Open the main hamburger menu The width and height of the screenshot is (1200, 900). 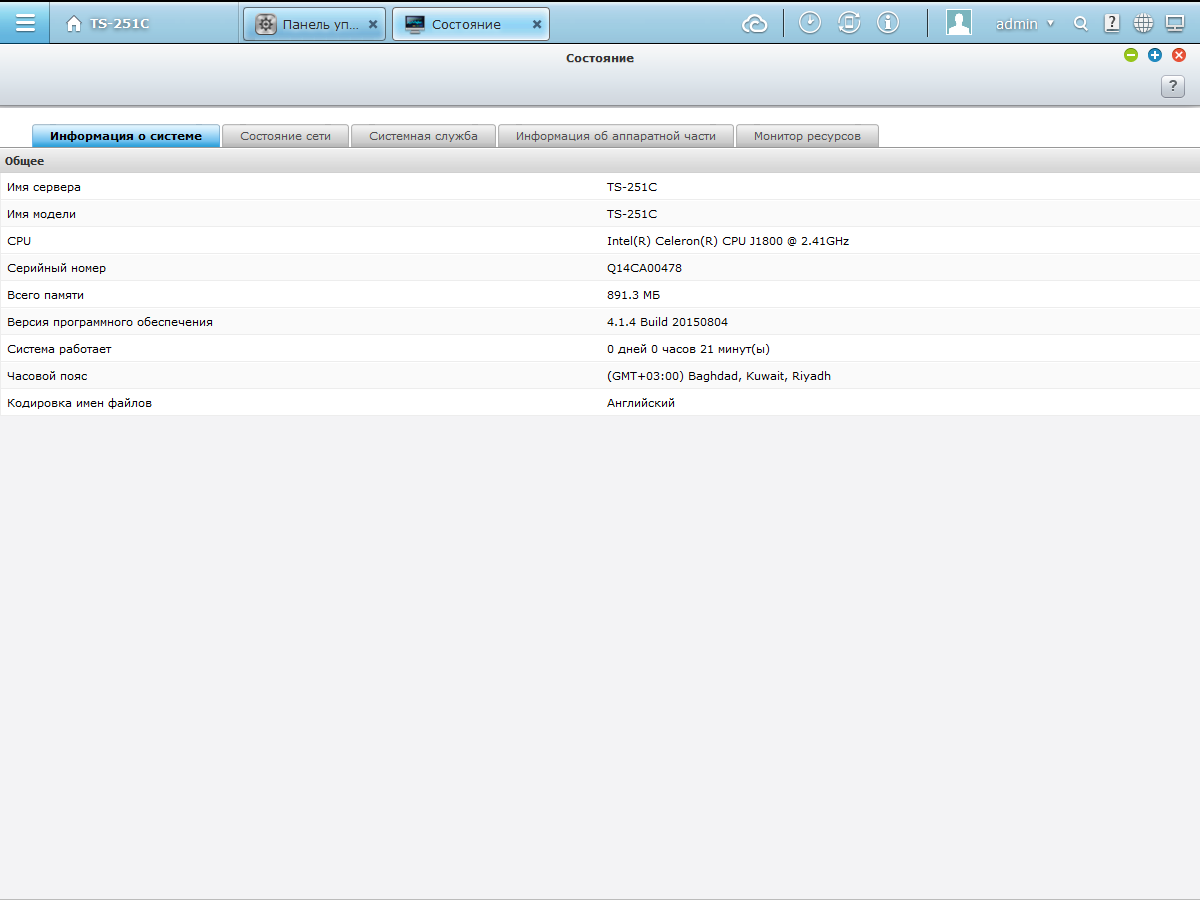click(25, 22)
